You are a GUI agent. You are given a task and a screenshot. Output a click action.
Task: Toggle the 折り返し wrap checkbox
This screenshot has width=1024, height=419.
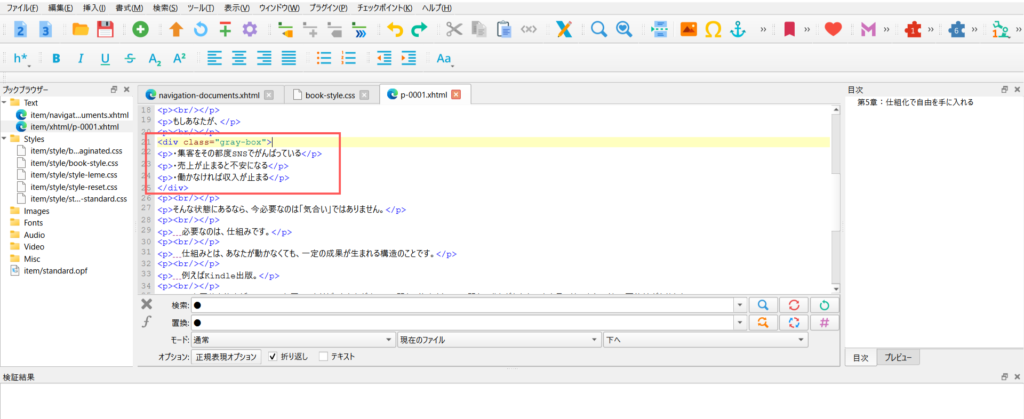pos(272,357)
